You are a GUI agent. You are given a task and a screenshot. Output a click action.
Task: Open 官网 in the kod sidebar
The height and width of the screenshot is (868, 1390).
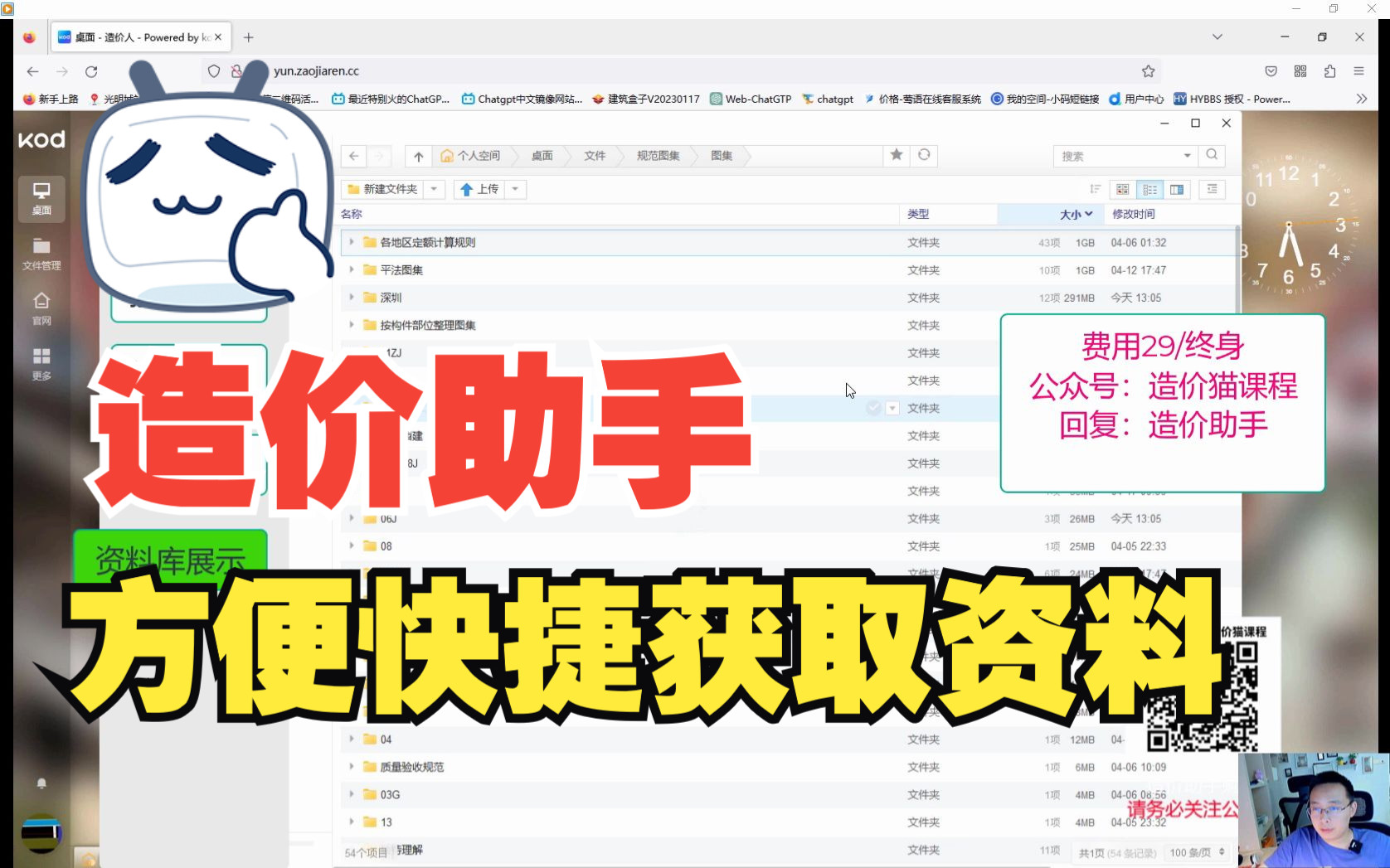[x=41, y=308]
